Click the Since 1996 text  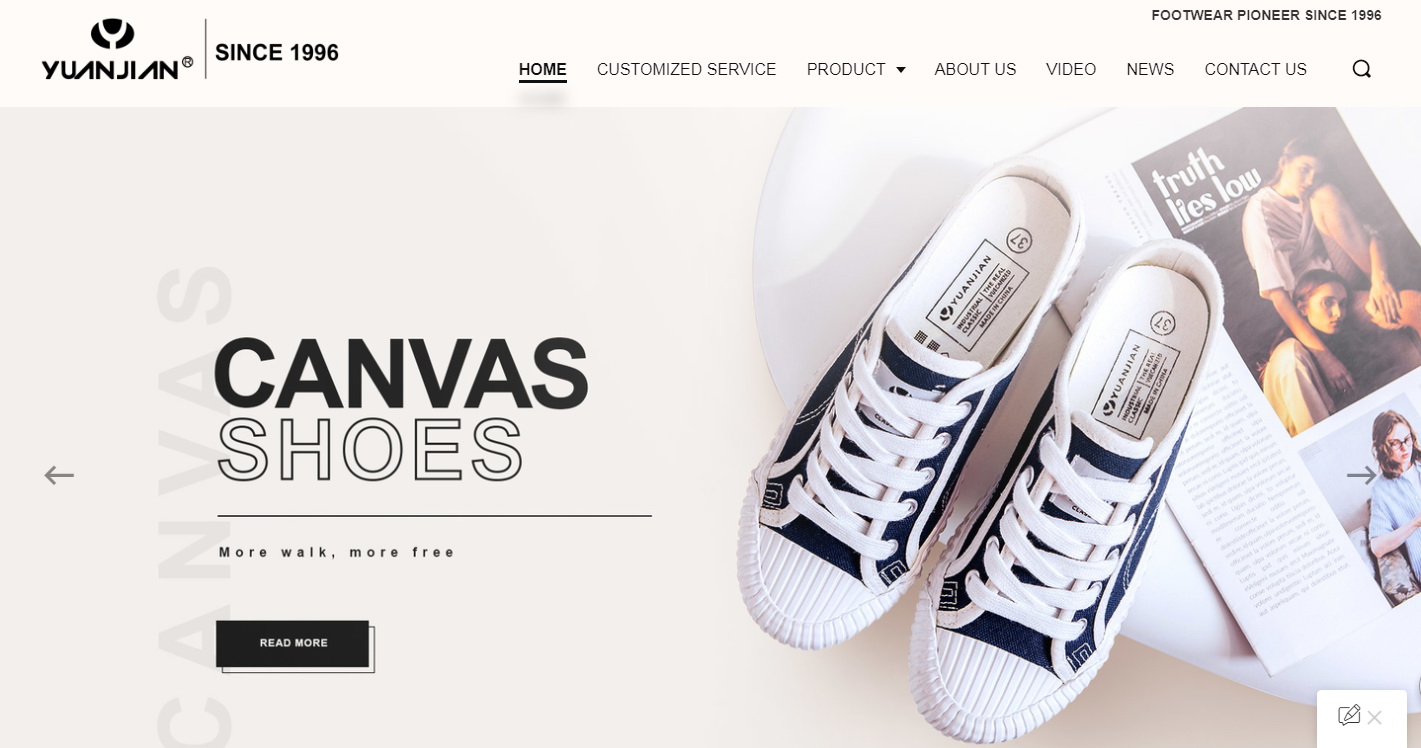pyautogui.click(x=277, y=52)
